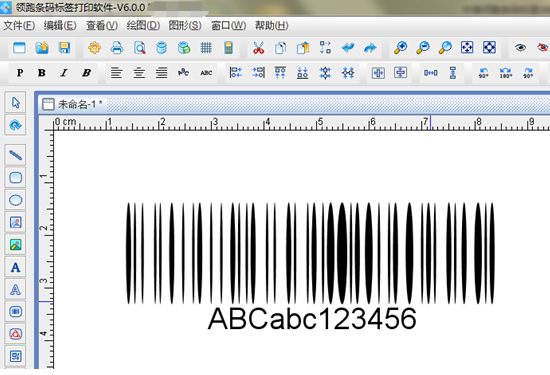Open the printer print icon
The height and width of the screenshot is (375, 550).
(117, 48)
